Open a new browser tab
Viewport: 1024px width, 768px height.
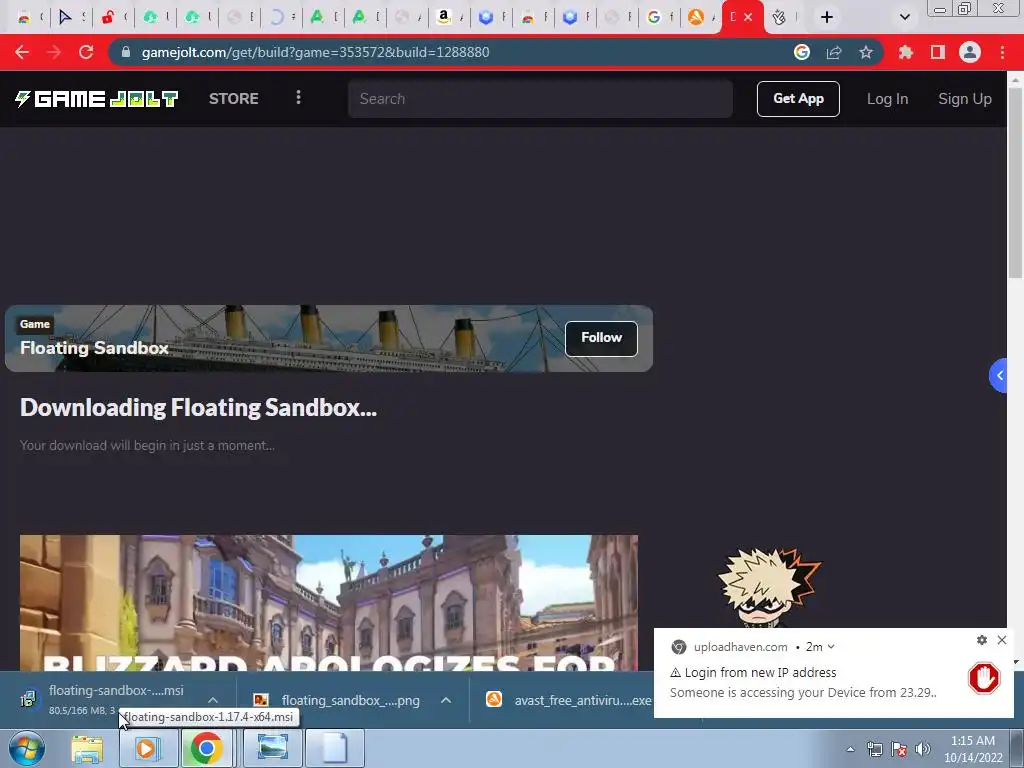[x=827, y=17]
